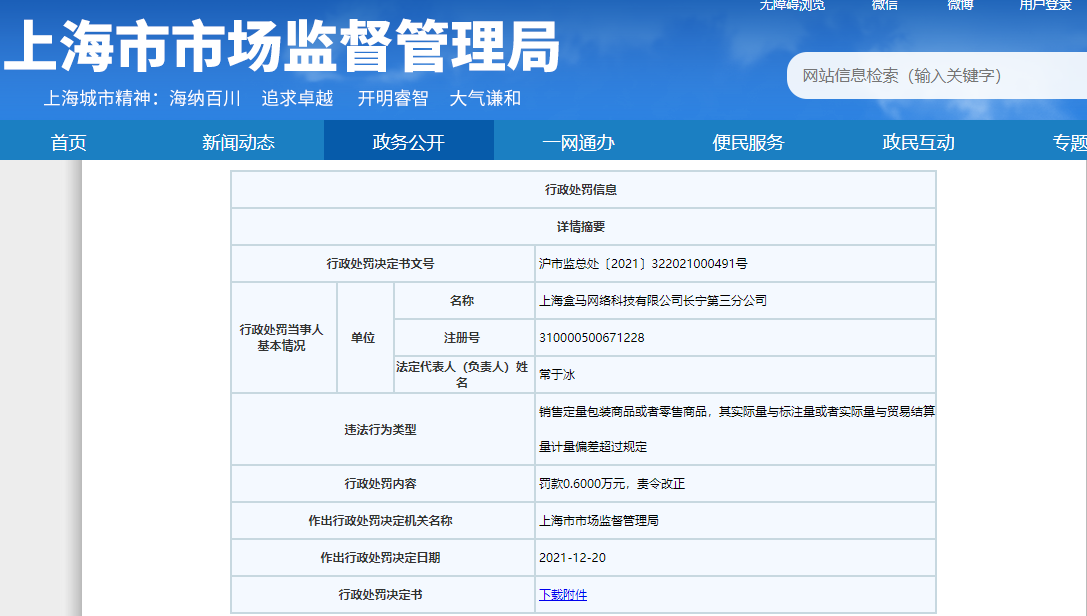1087x616 pixels.
Task: Click the 注册号 label cell
Action: (462, 337)
